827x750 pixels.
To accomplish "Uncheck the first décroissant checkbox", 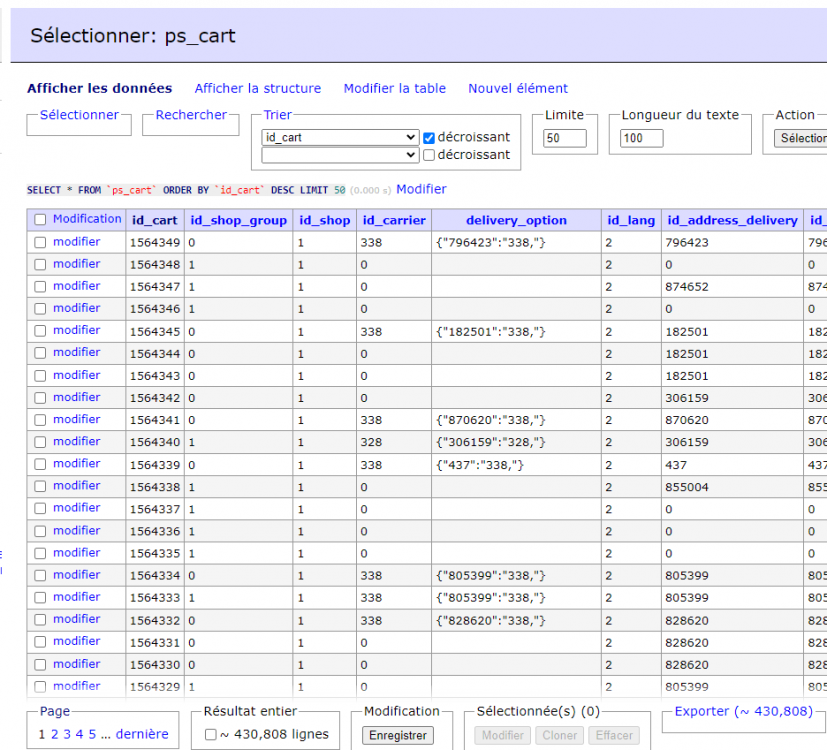I will 429,137.
